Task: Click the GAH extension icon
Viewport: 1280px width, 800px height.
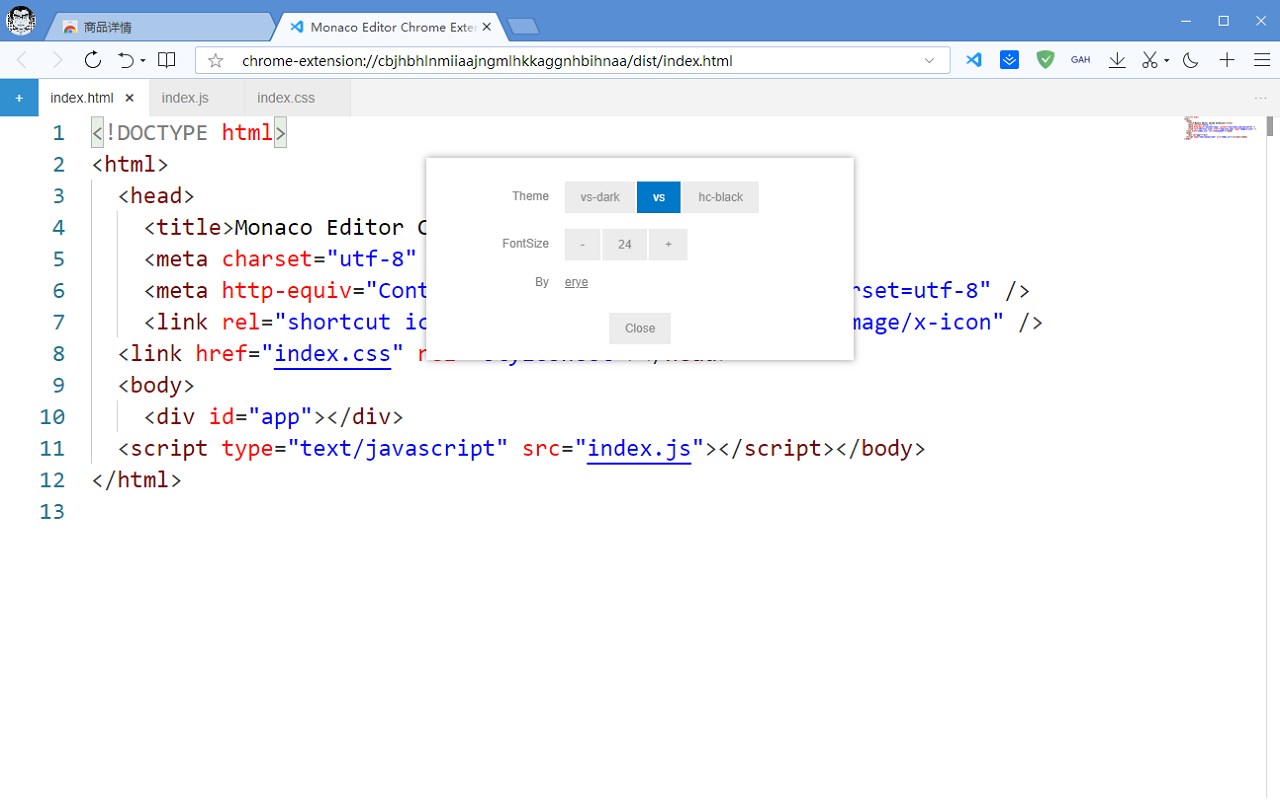Action: [1080, 60]
